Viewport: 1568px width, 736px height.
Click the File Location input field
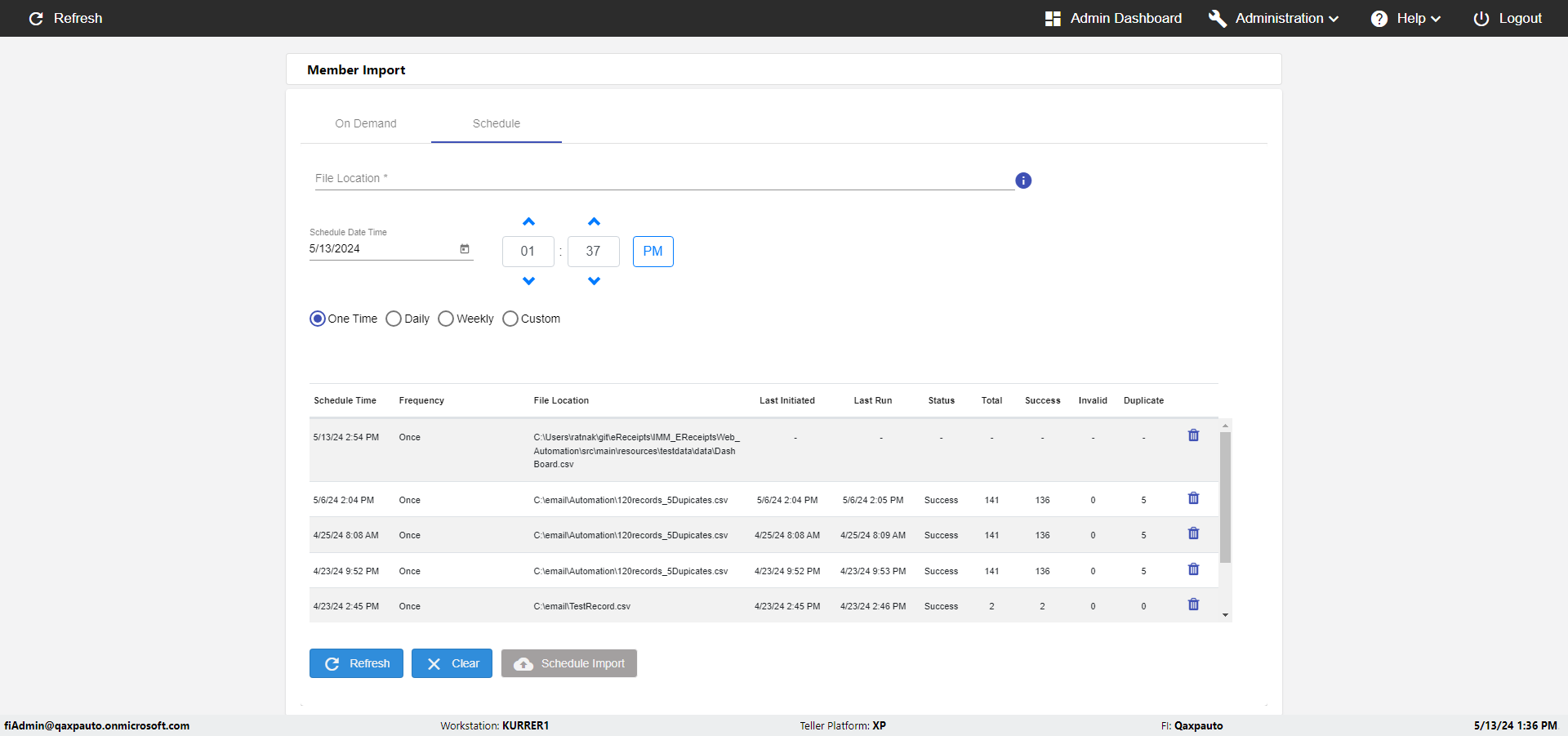pos(663,179)
